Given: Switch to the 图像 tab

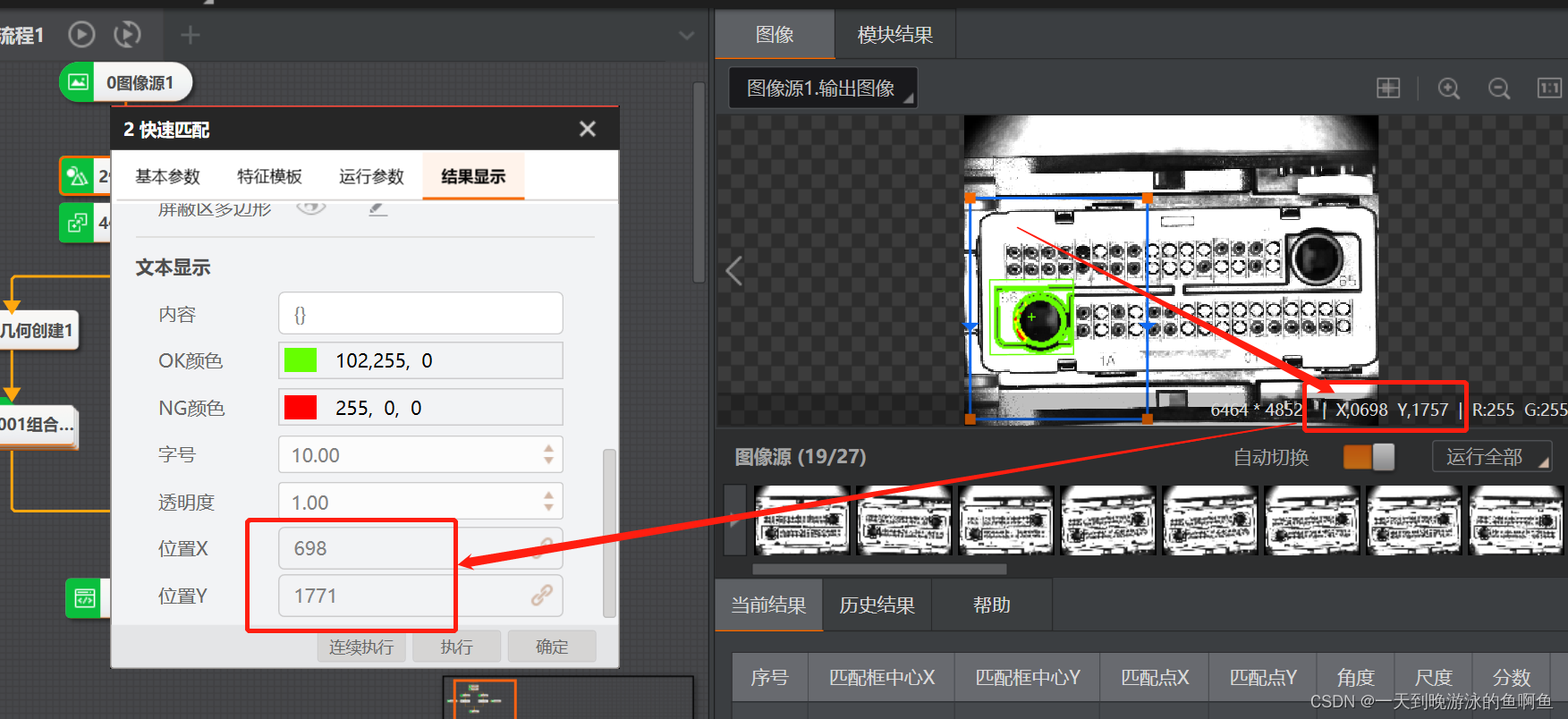Looking at the screenshot, I should click(775, 35).
